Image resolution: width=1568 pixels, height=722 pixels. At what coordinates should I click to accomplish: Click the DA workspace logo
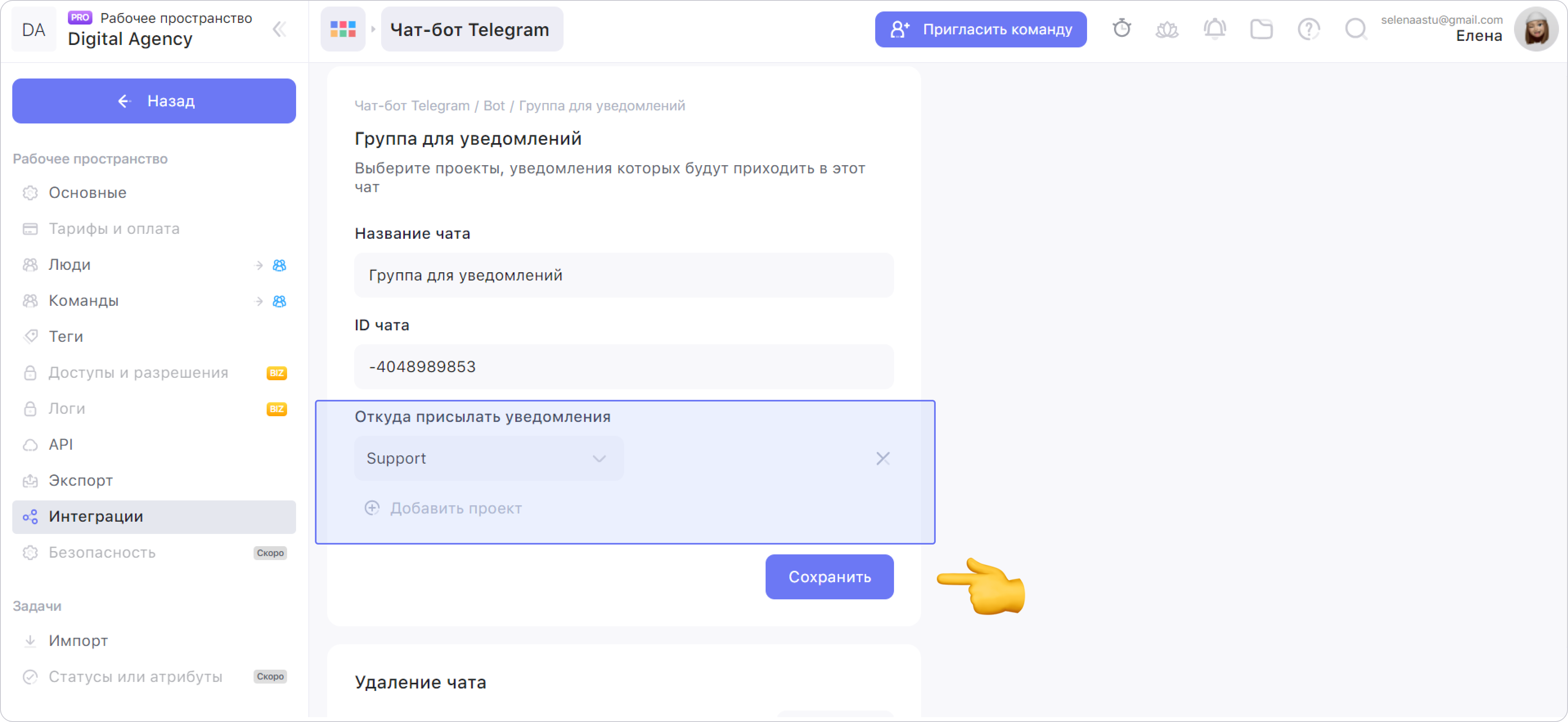click(x=34, y=29)
